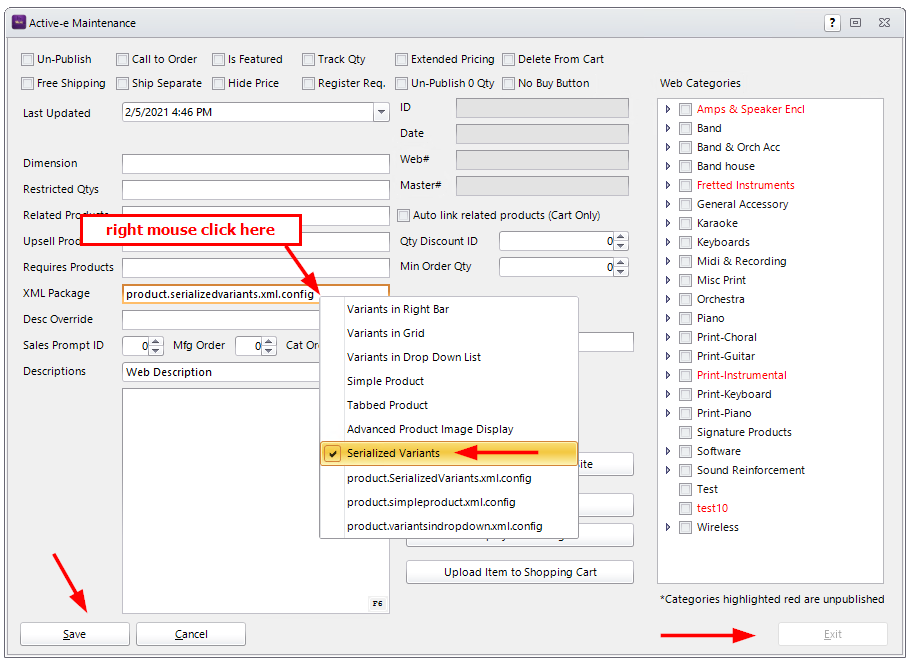Image resolution: width=912 pixels, height=667 pixels.
Task: Click the Serialized Variants menu item
Action: point(449,453)
